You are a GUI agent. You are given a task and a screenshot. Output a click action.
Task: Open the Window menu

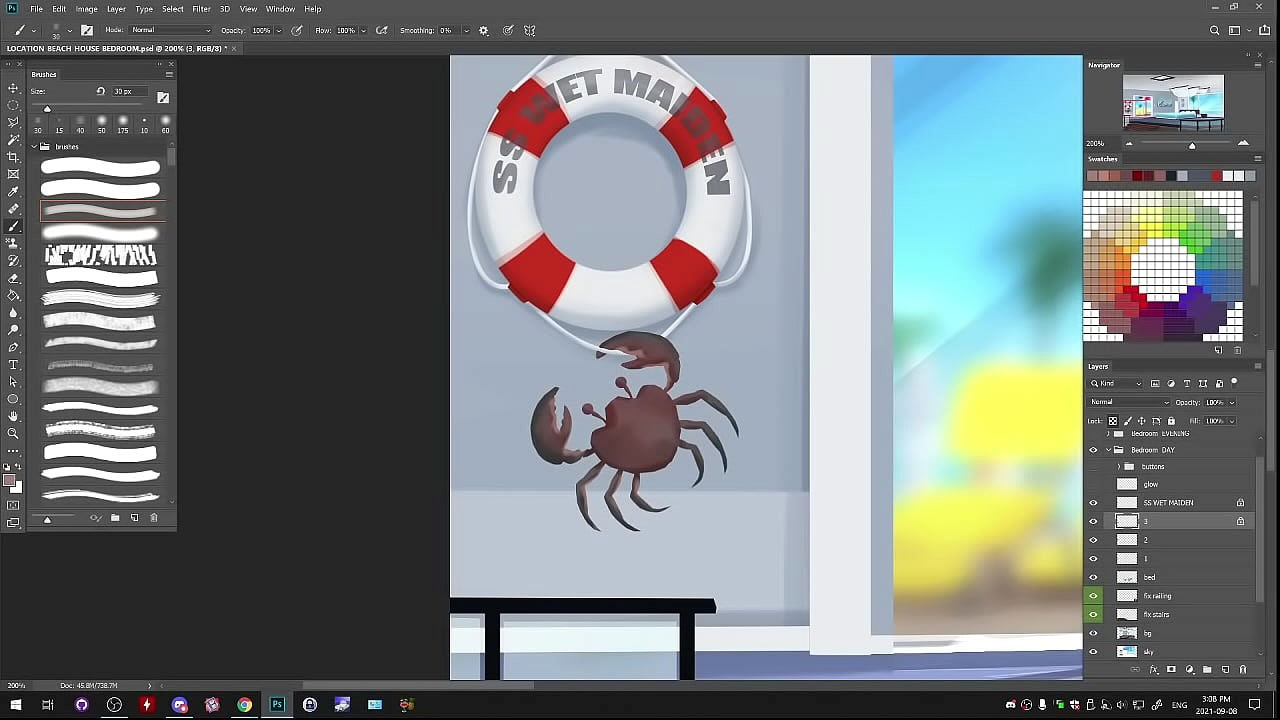[x=280, y=9]
